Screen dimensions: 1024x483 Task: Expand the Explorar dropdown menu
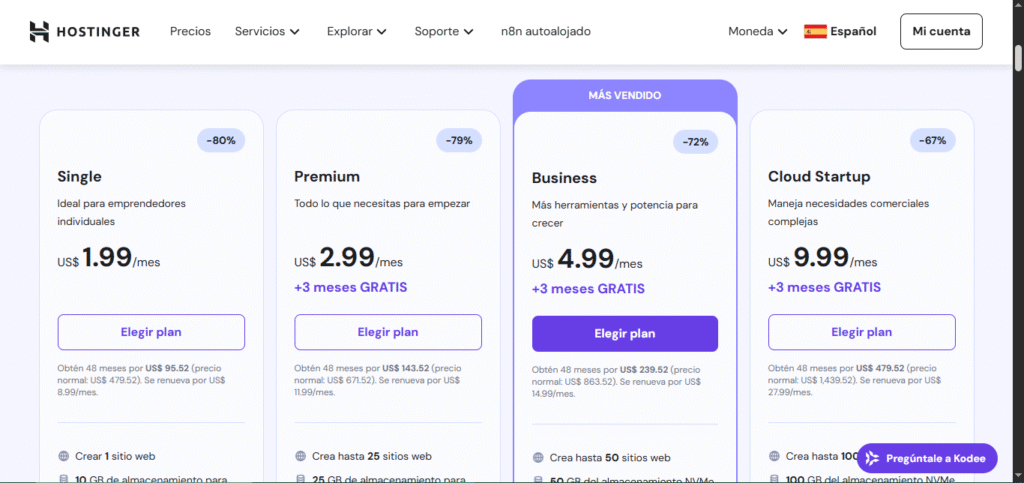[356, 31]
